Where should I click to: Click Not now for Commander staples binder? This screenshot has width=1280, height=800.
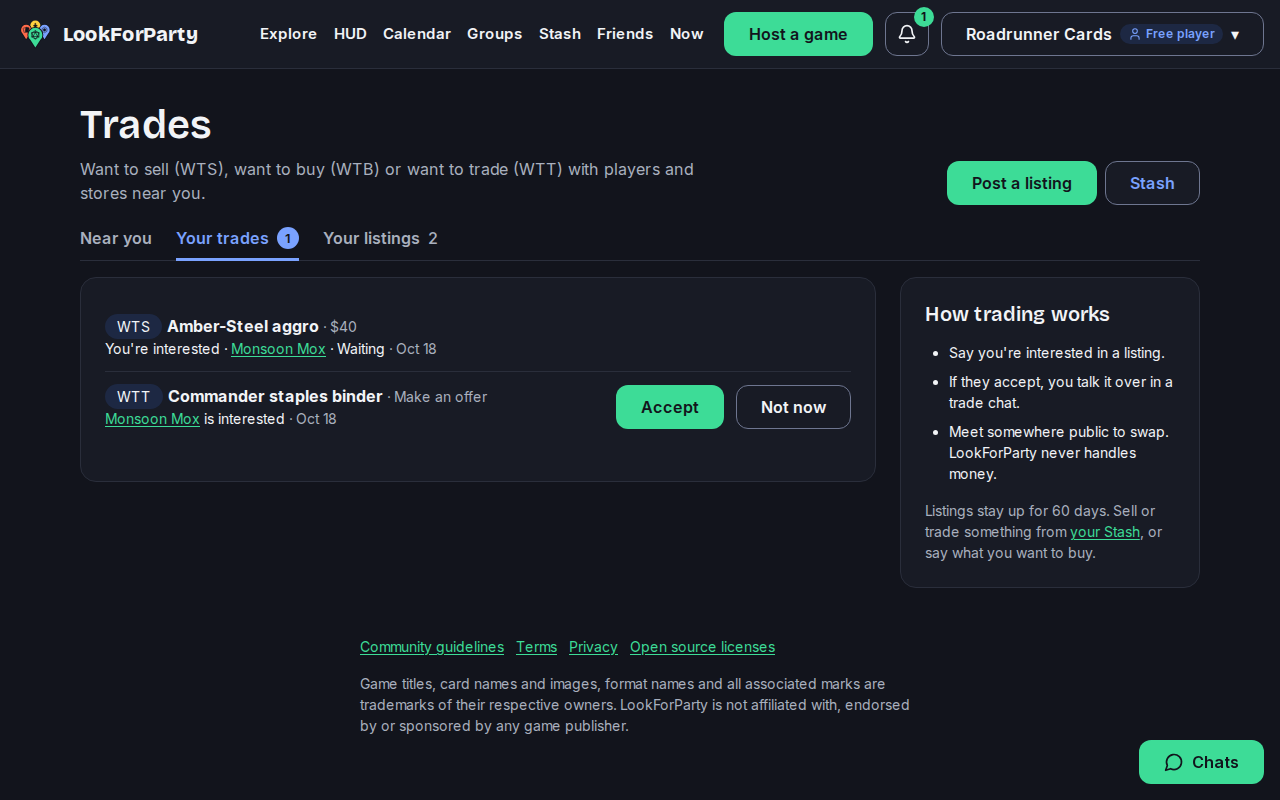click(x=793, y=407)
